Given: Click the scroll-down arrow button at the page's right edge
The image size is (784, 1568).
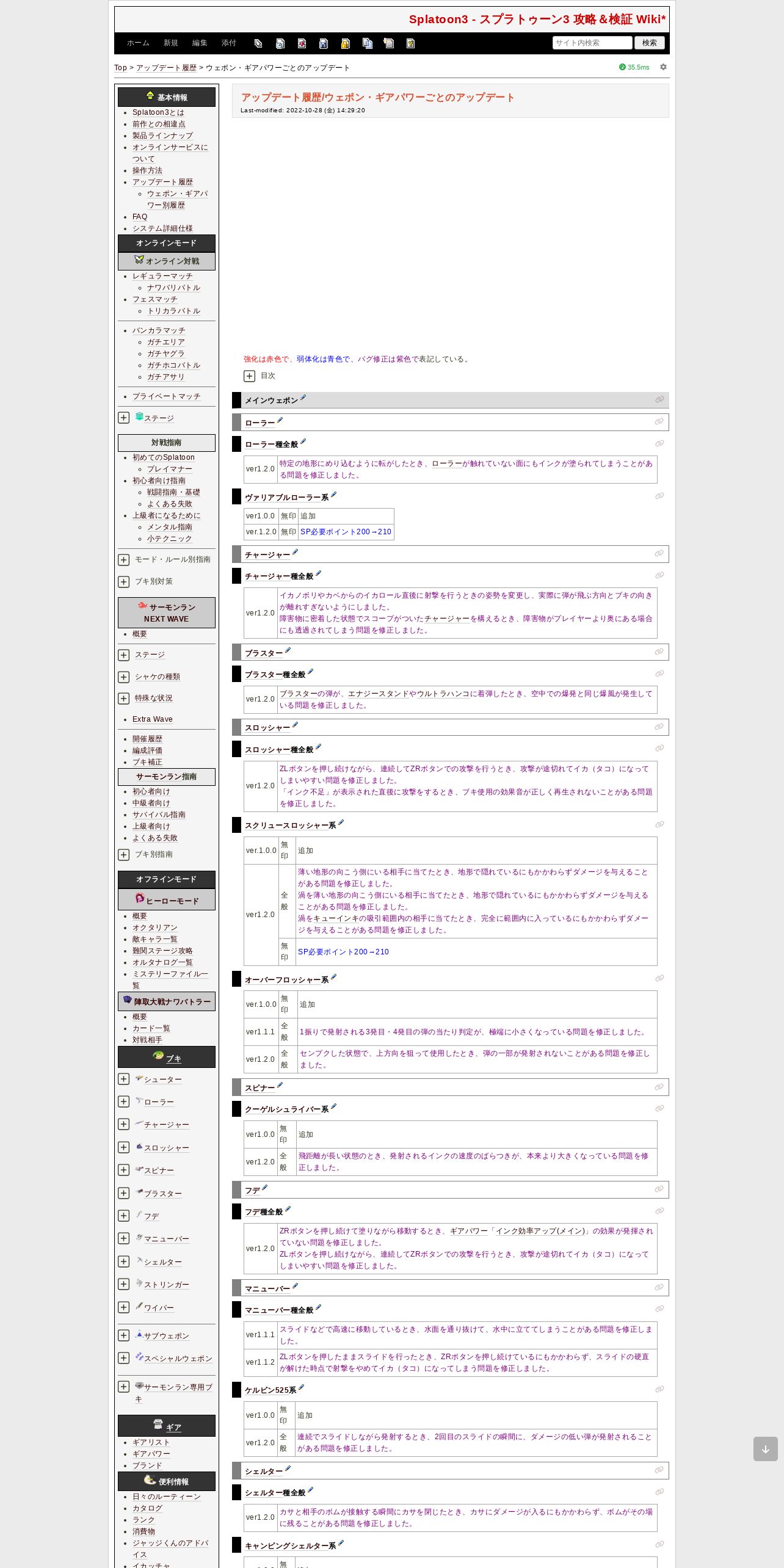Looking at the screenshot, I should click(x=765, y=1449).
